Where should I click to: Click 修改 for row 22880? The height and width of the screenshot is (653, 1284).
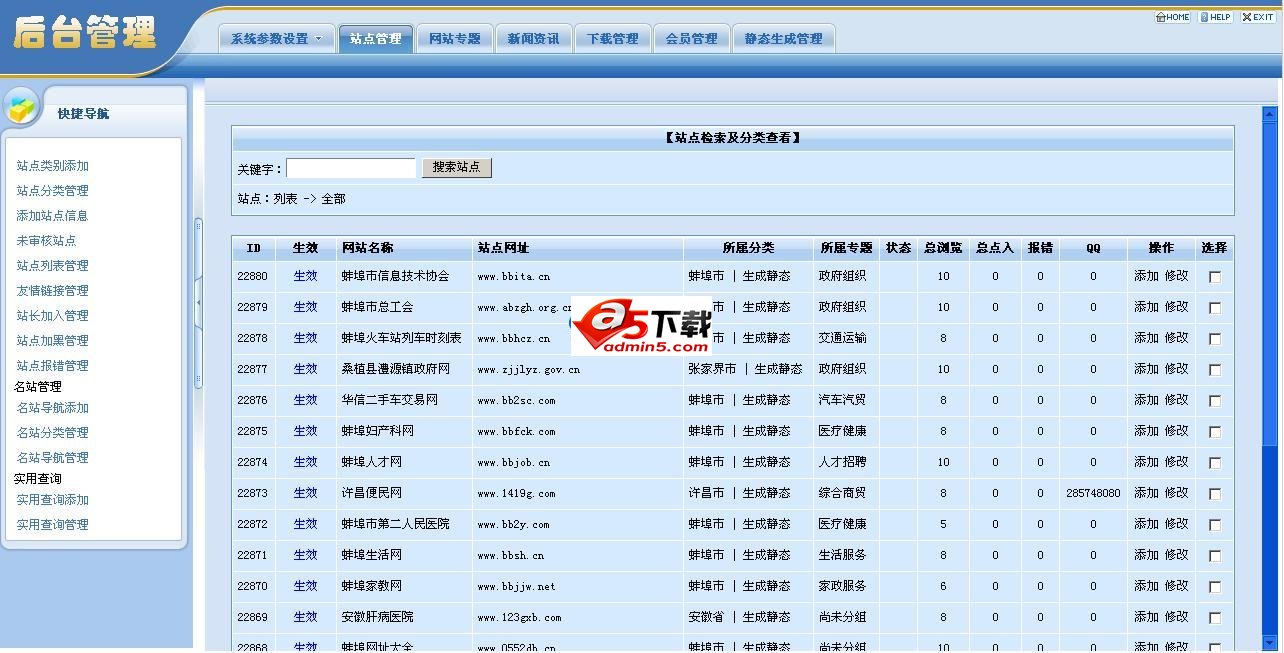(x=1177, y=276)
